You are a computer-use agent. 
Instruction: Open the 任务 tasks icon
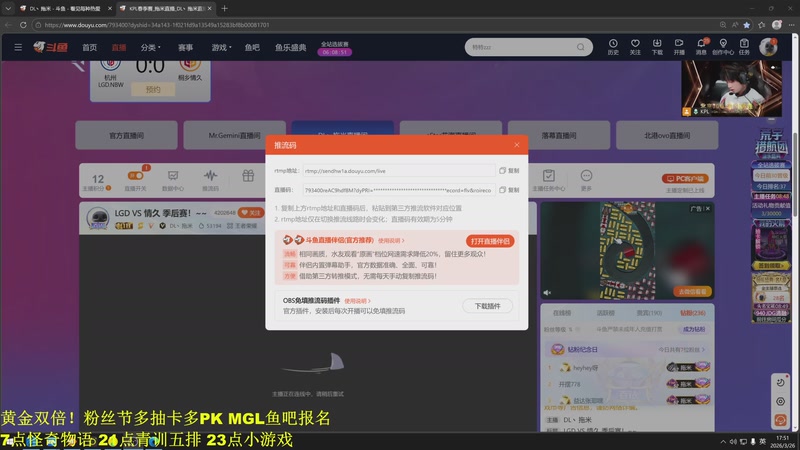(x=744, y=47)
